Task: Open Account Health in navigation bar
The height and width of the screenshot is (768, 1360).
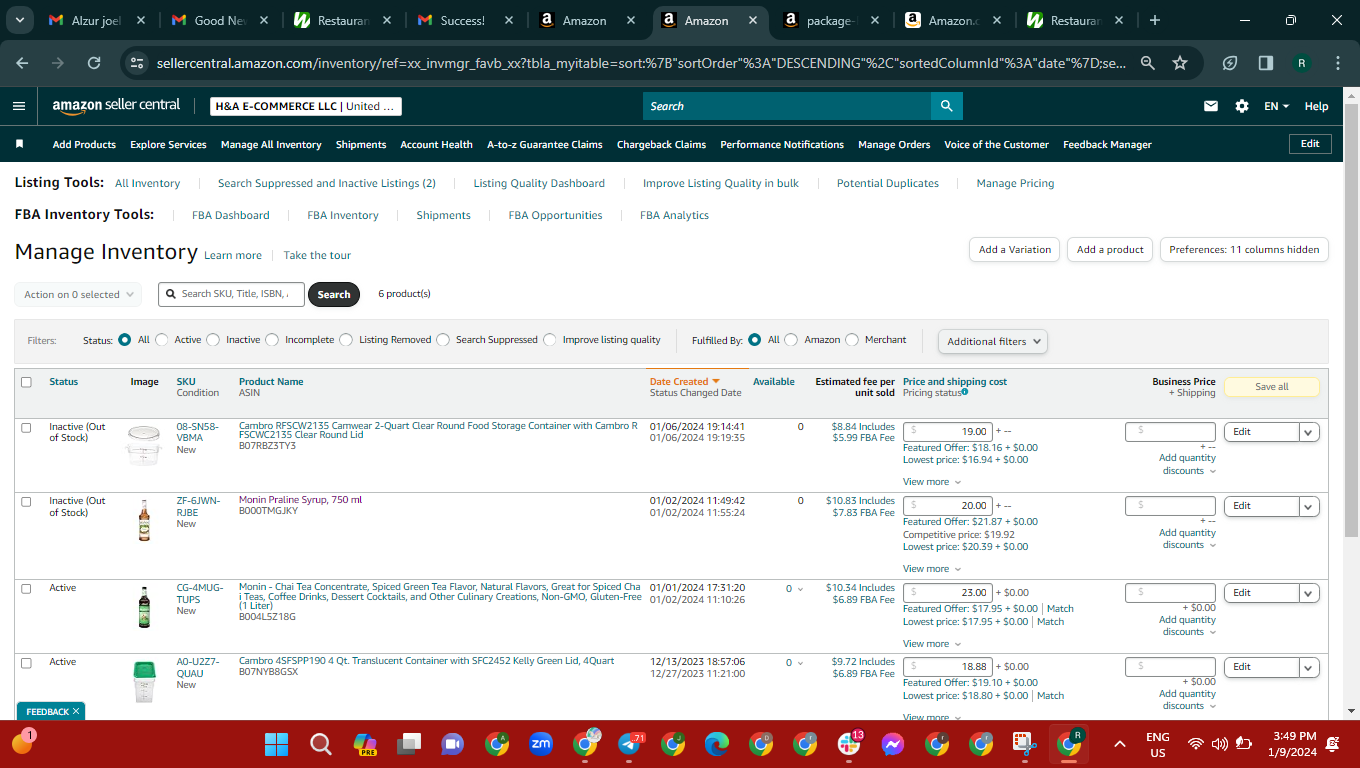Action: [x=436, y=144]
